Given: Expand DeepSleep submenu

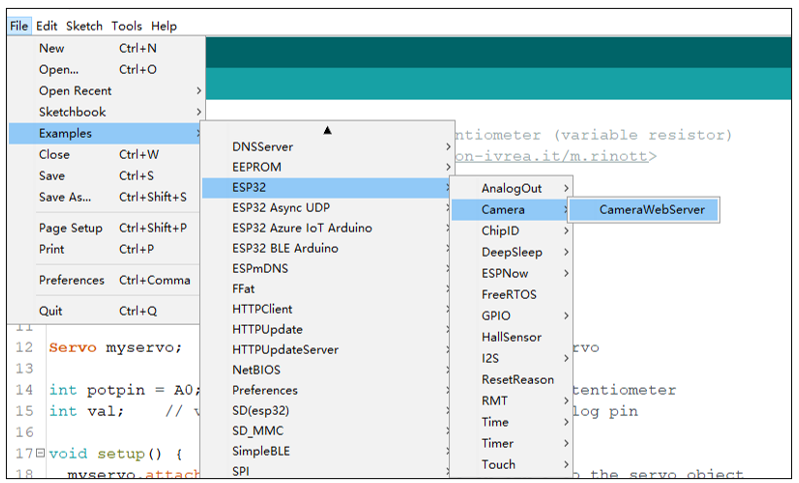Looking at the screenshot, I should coord(512,252).
